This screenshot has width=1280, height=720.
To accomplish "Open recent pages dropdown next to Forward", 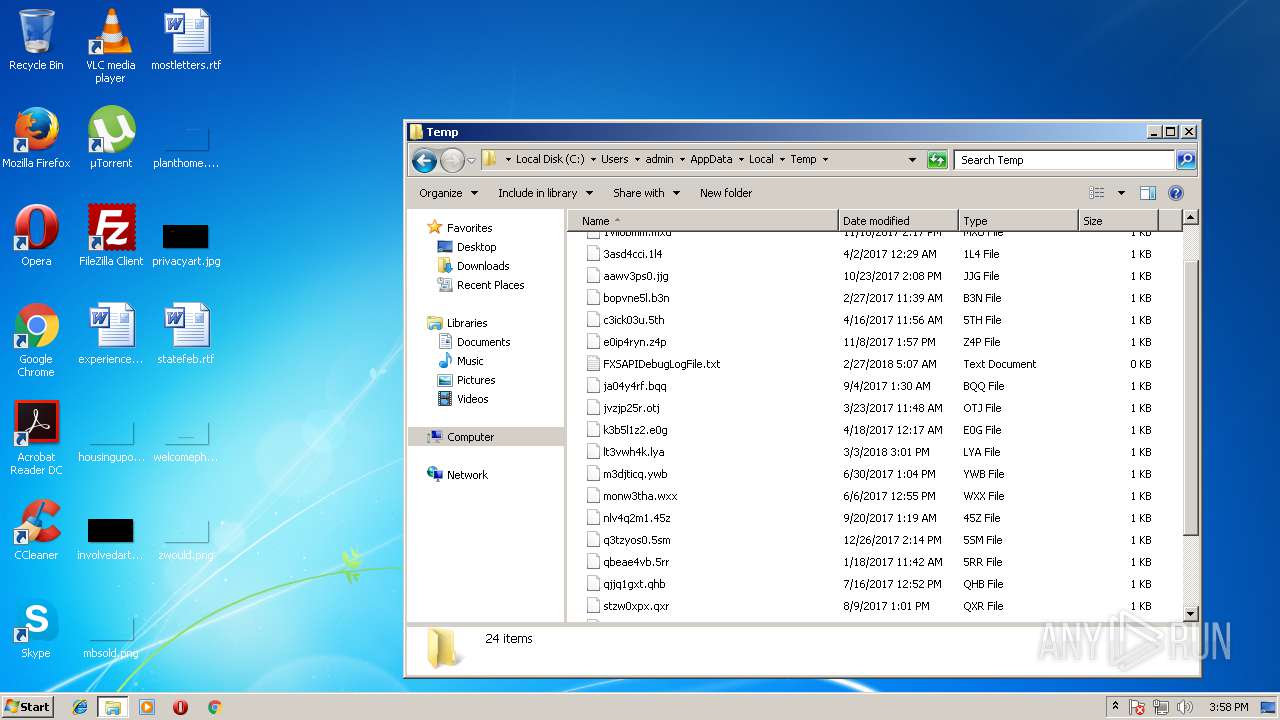I will click(x=471, y=160).
